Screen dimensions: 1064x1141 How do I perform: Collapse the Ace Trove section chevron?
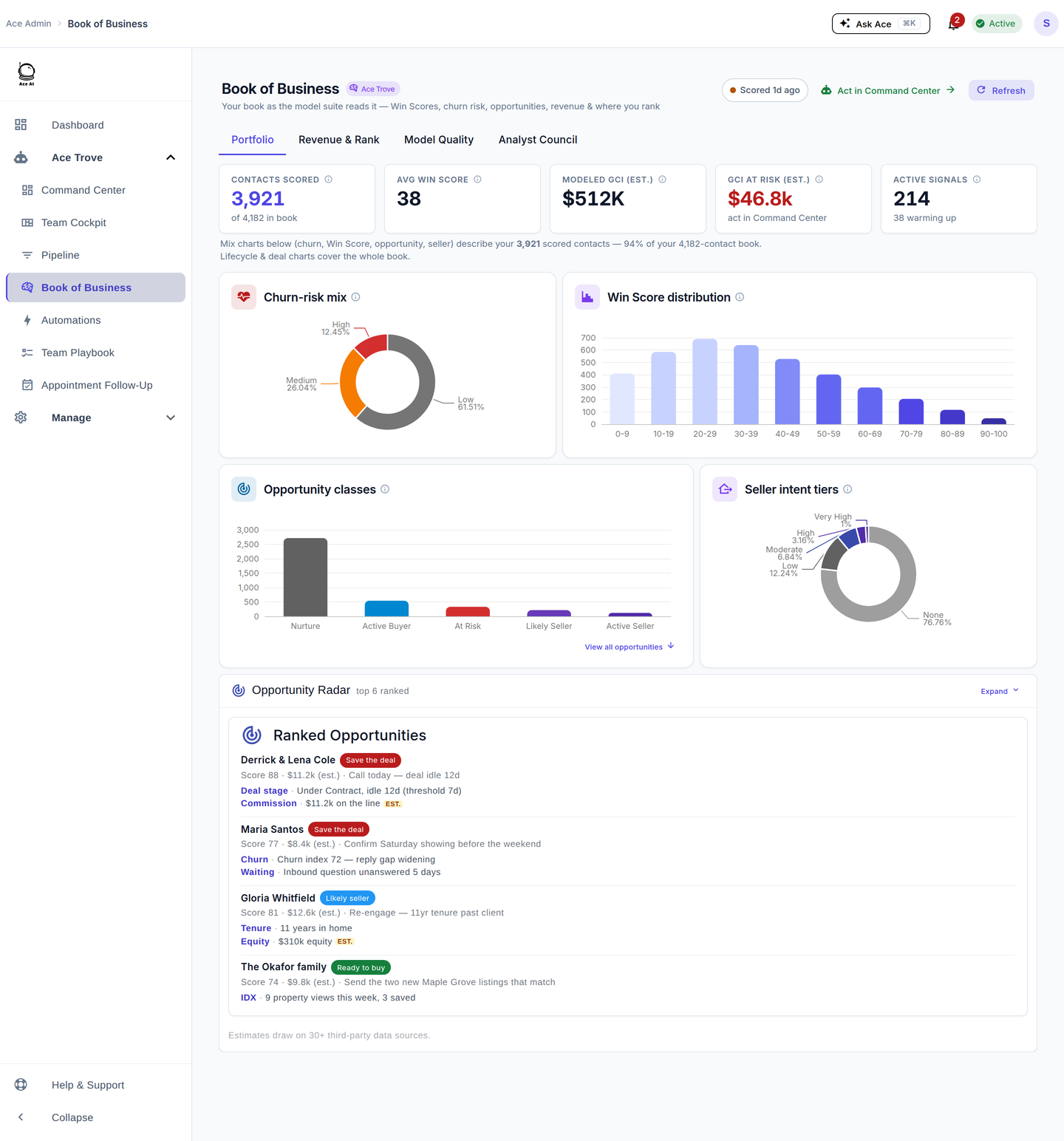(171, 157)
